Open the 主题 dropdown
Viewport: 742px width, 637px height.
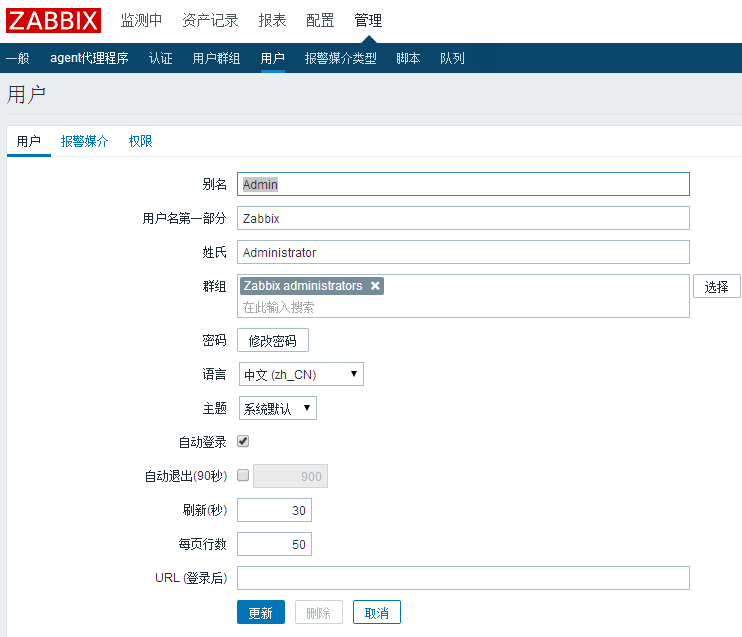coord(278,408)
